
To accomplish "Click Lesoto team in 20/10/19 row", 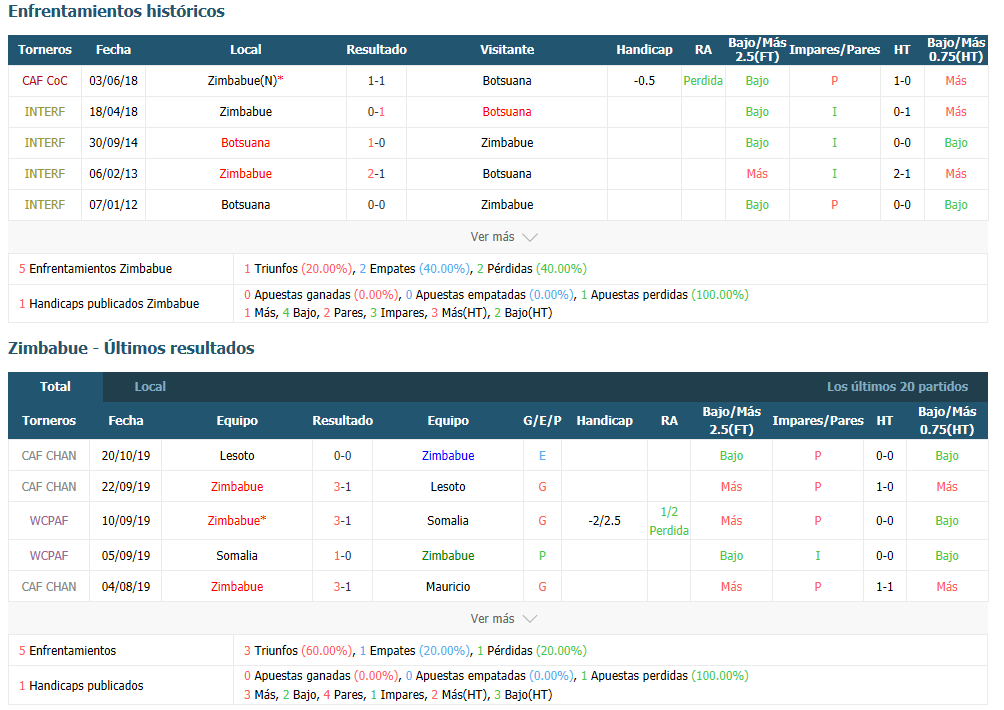I will [237, 456].
